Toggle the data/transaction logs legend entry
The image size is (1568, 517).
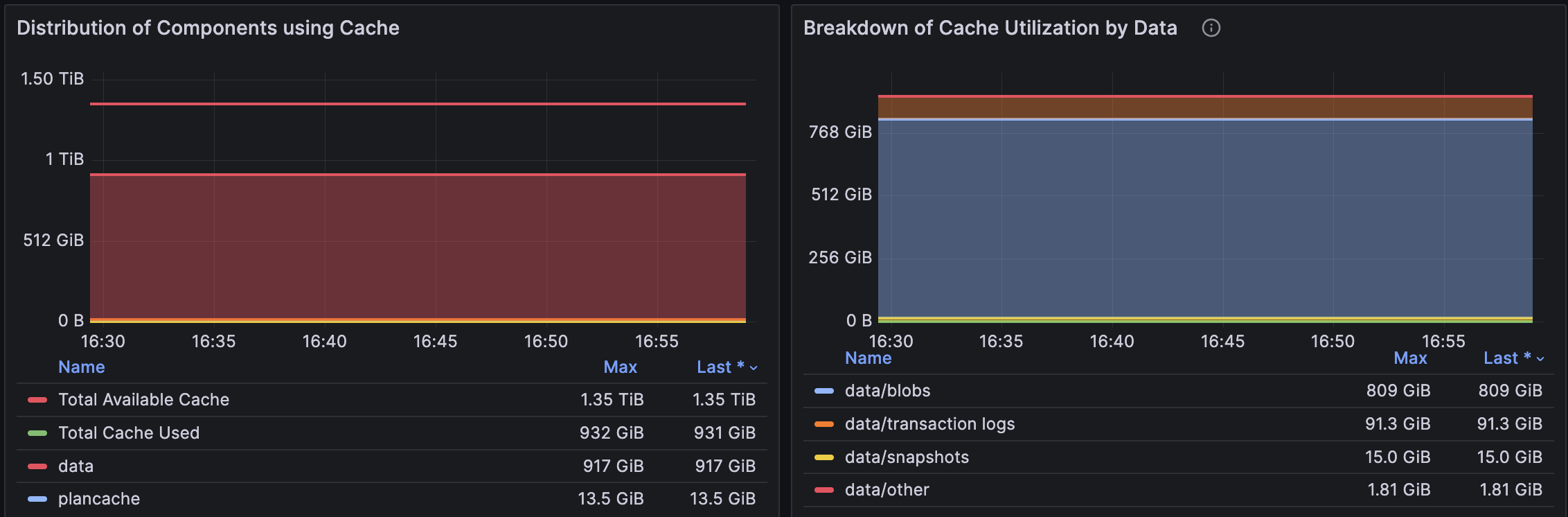coord(929,424)
